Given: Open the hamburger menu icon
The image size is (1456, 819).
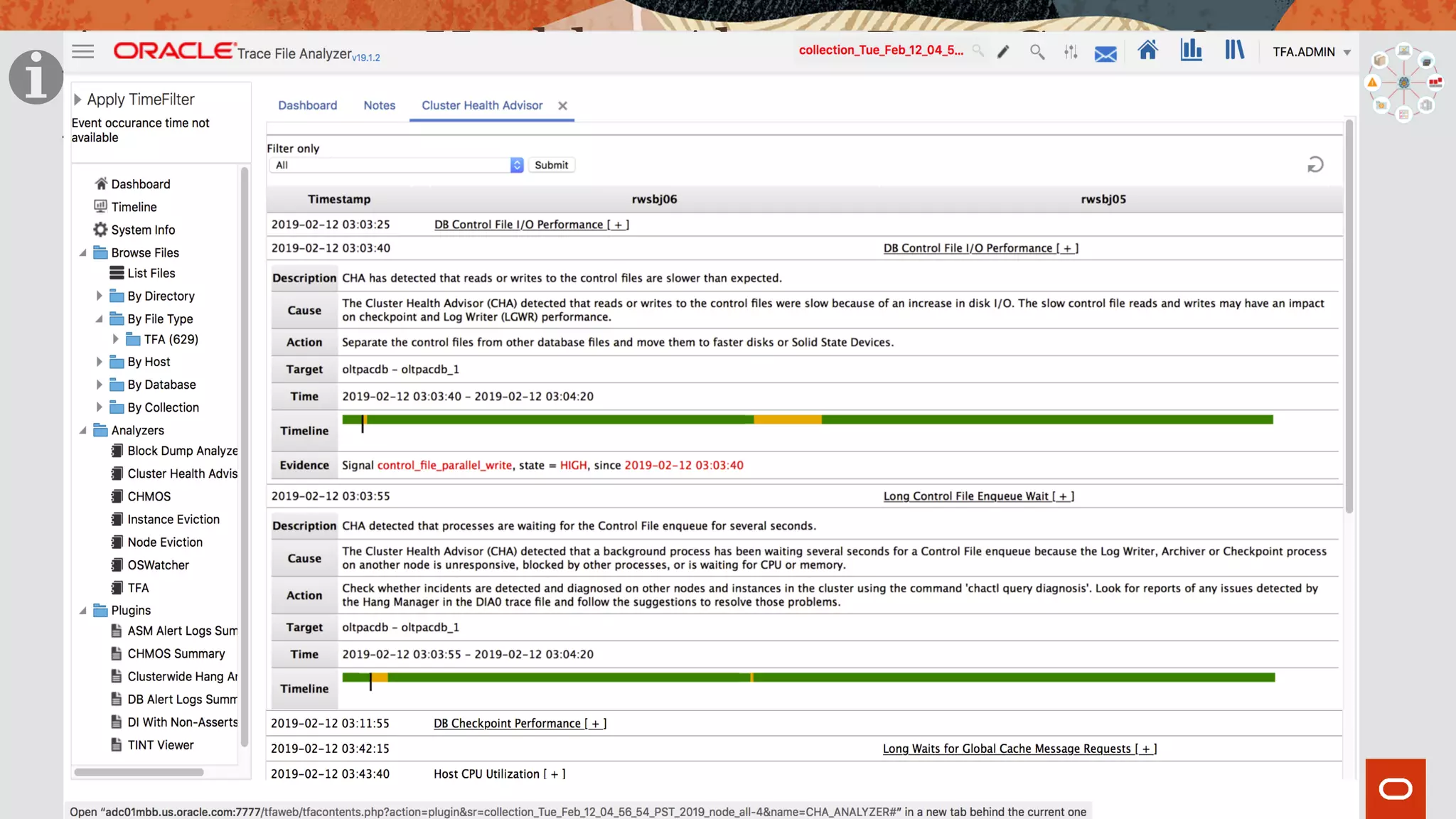Looking at the screenshot, I should (82, 51).
